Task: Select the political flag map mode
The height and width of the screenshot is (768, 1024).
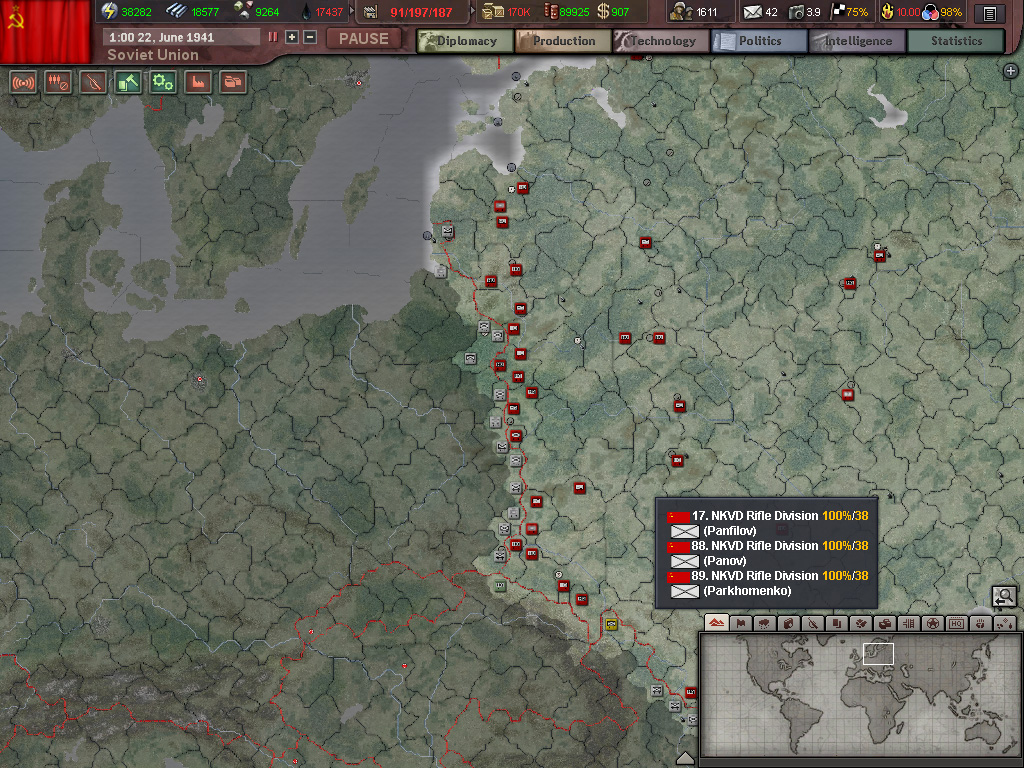Action: [741, 623]
